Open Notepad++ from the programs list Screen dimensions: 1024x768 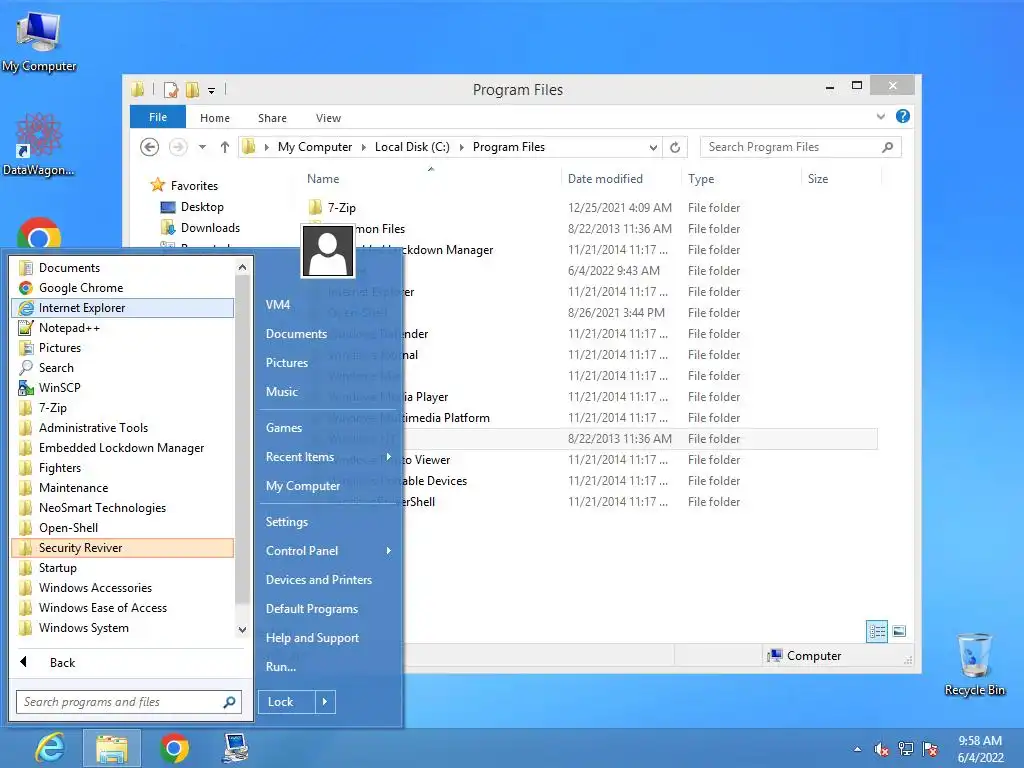pyautogui.click(x=123, y=328)
